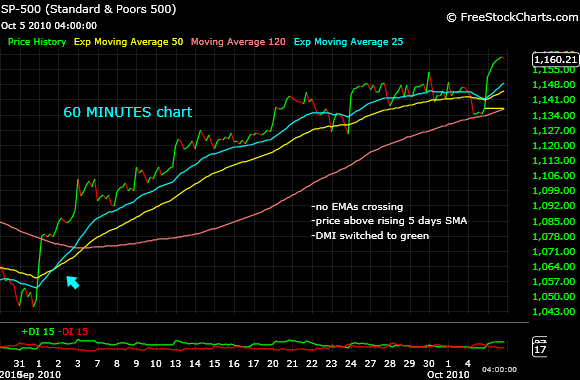The width and height of the screenshot is (580, 380).
Task: Click the Exp Moving Average 25 legend
Action: 348,42
